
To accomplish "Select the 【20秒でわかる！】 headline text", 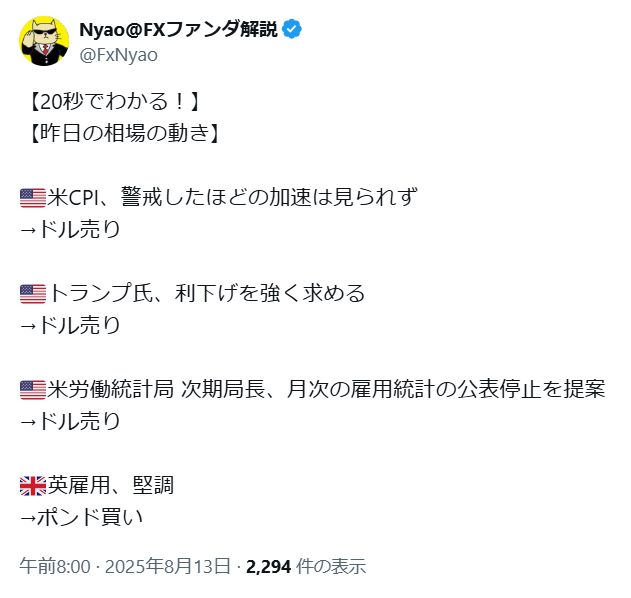I will tap(114, 102).
